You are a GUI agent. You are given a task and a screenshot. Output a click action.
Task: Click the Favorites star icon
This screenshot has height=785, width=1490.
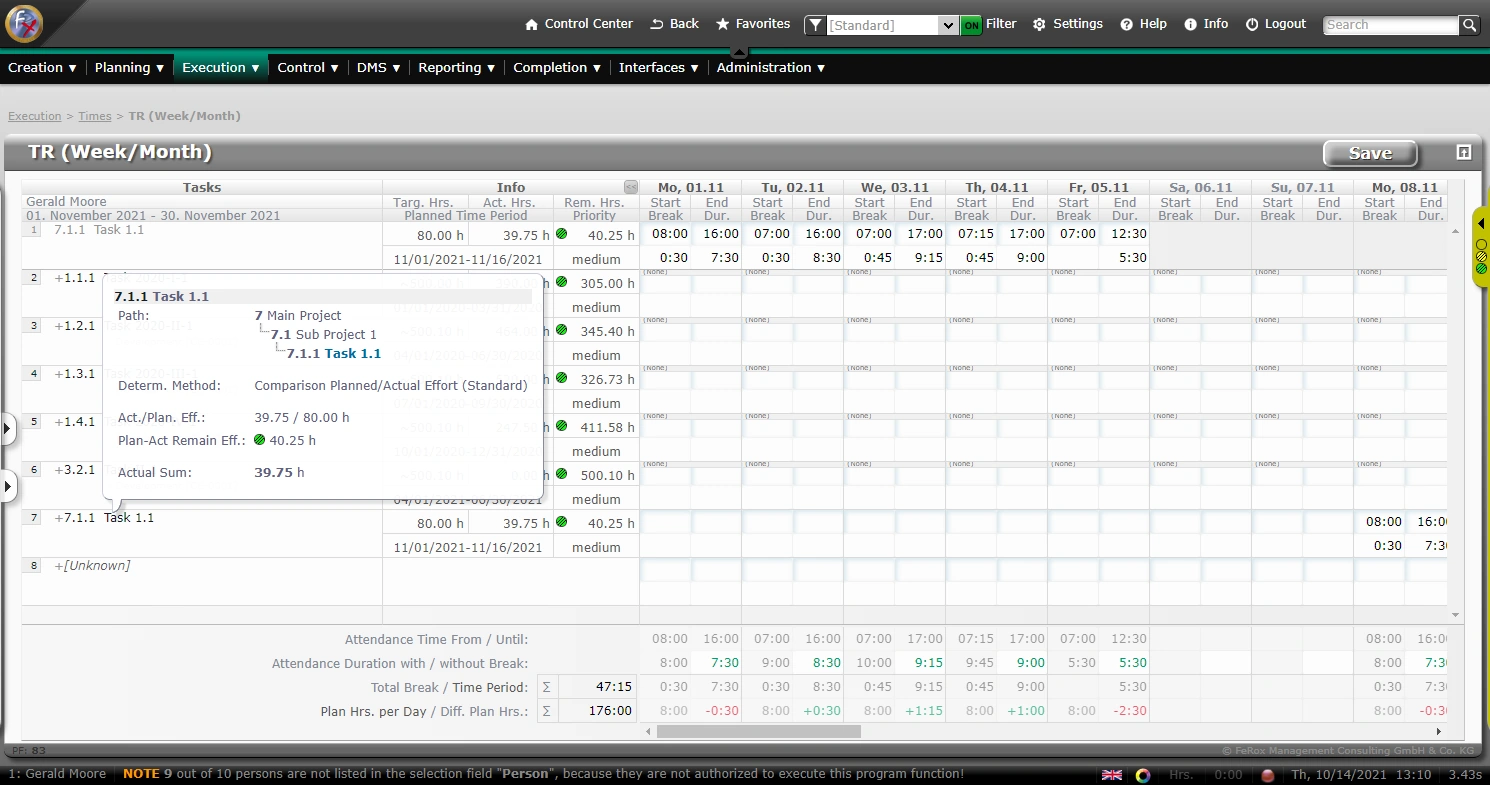[722, 24]
